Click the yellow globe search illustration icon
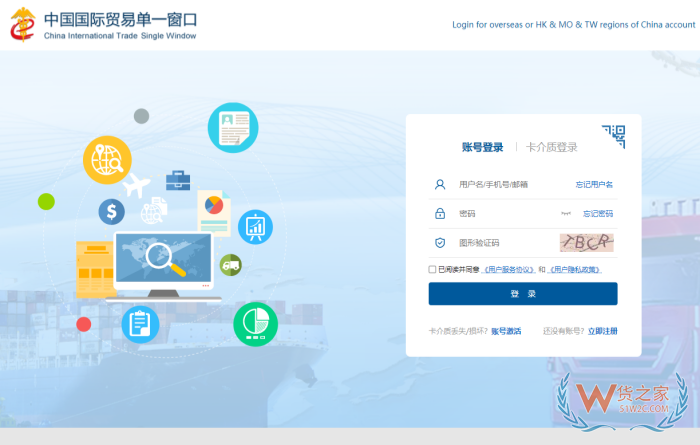This screenshot has width=700, height=445. pos(107,160)
